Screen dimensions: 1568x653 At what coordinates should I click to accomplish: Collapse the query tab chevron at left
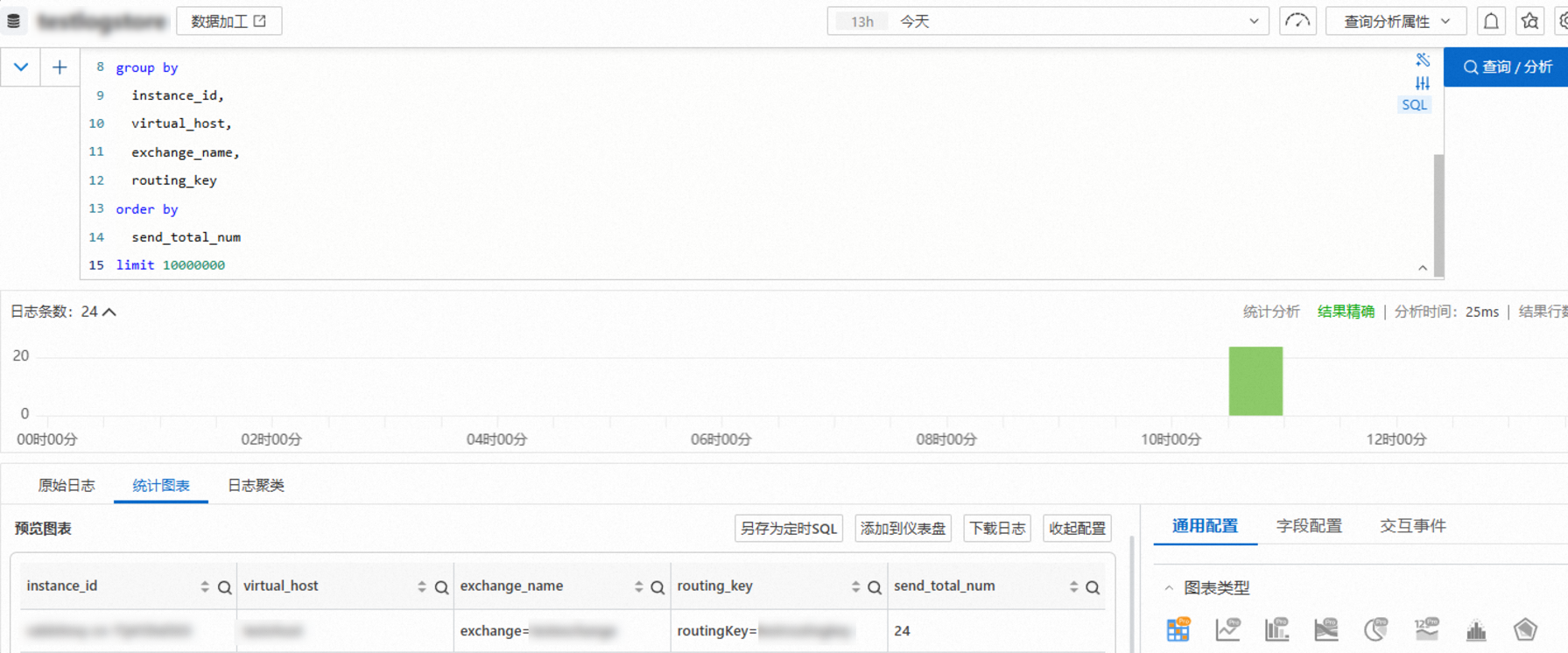pyautogui.click(x=21, y=67)
